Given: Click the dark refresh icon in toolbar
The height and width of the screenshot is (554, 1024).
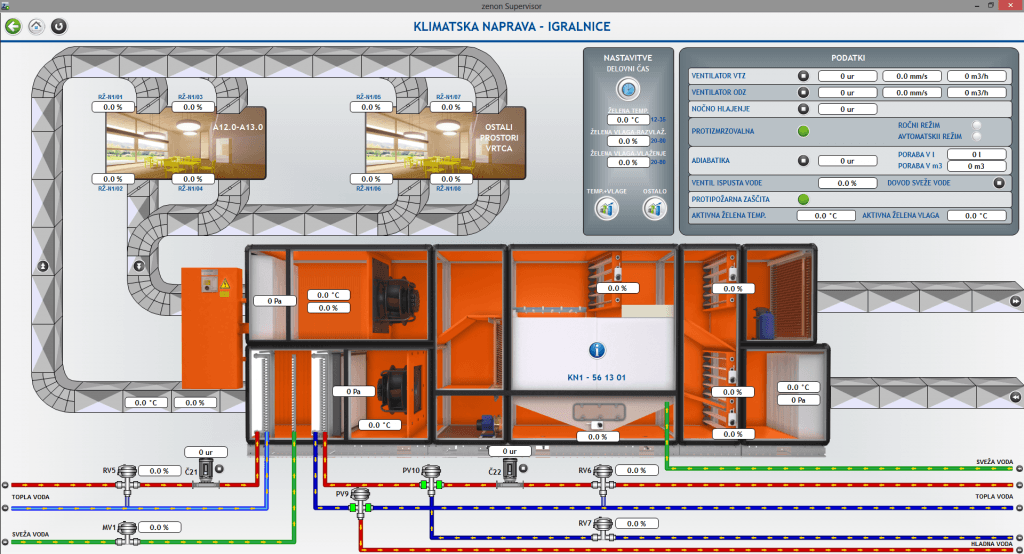Looking at the screenshot, I should (x=59, y=26).
